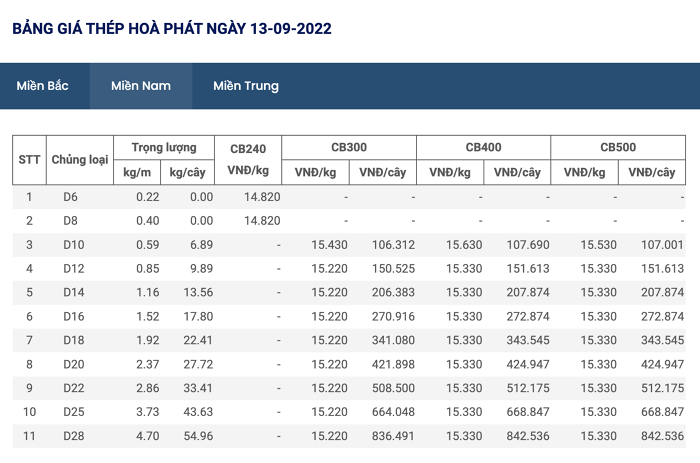Click the D28 CB400 price 842.536

point(528,436)
